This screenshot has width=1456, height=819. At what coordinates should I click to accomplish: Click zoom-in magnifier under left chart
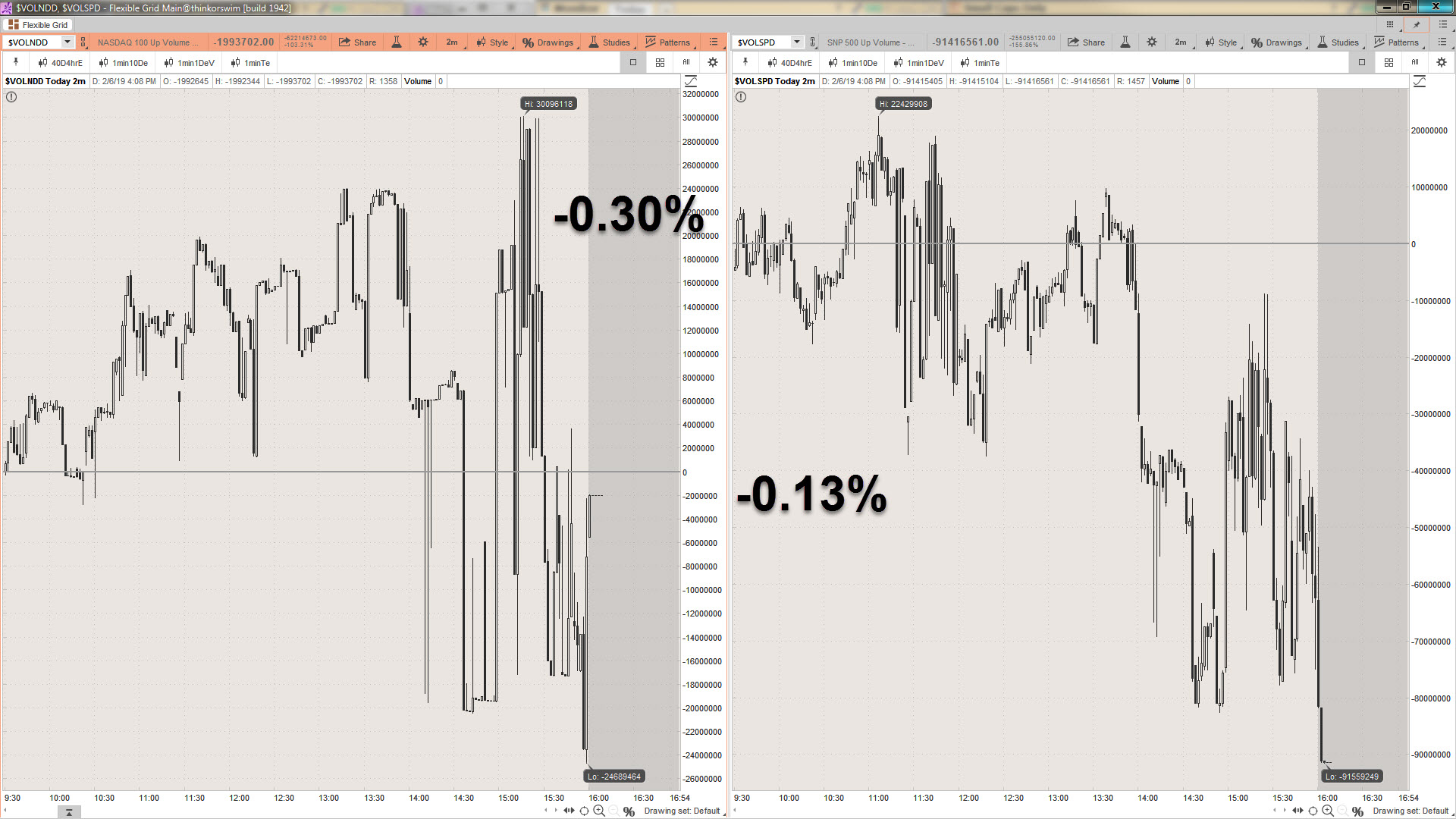(x=599, y=811)
